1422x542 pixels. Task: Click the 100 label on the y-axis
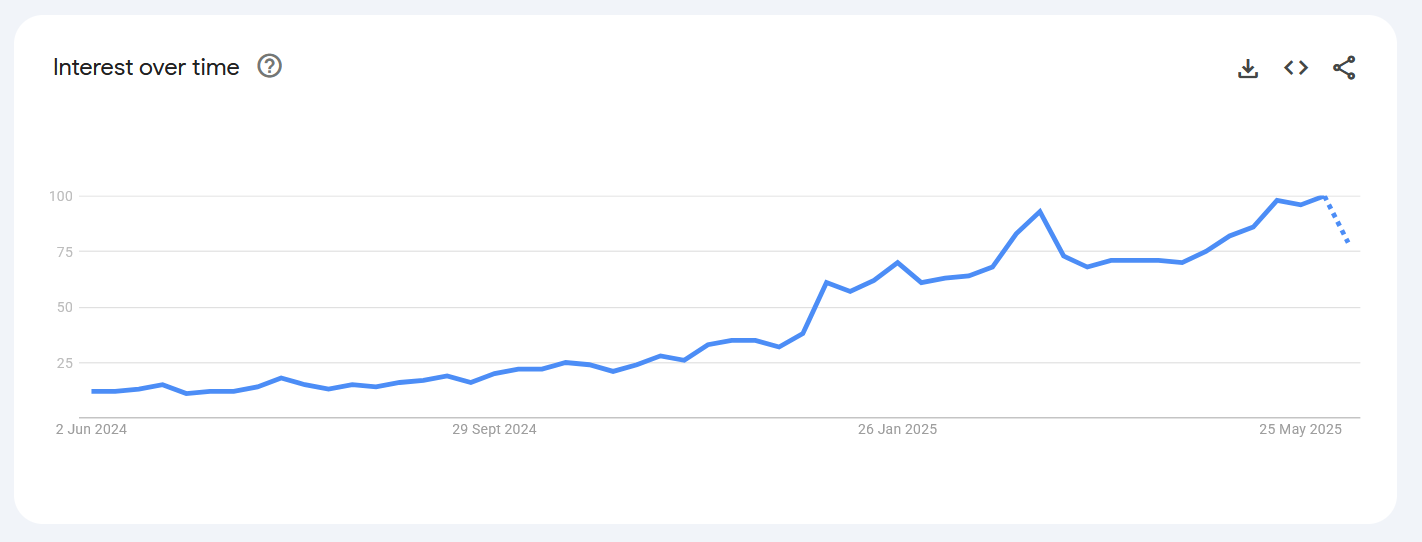point(61,196)
